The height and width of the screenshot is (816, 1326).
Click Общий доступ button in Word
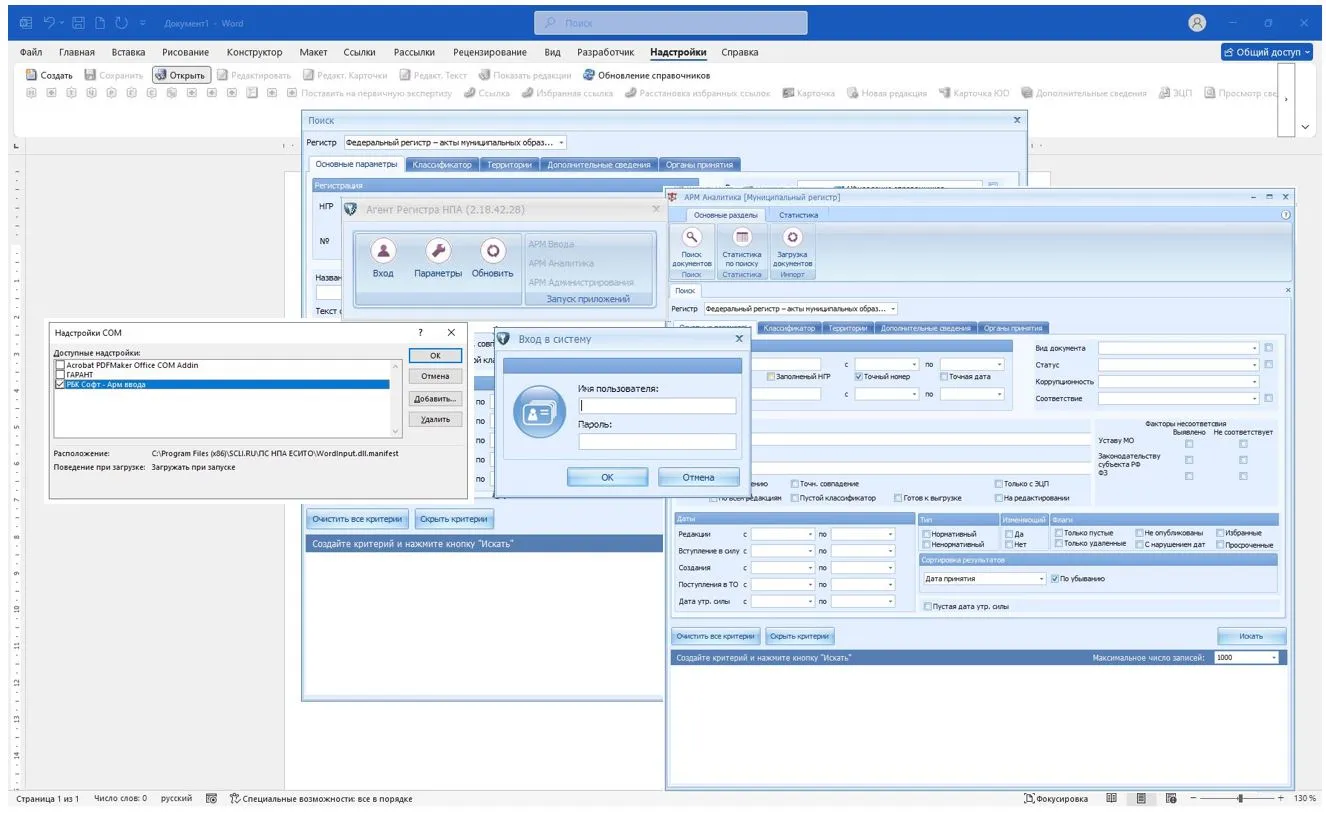[1266, 52]
